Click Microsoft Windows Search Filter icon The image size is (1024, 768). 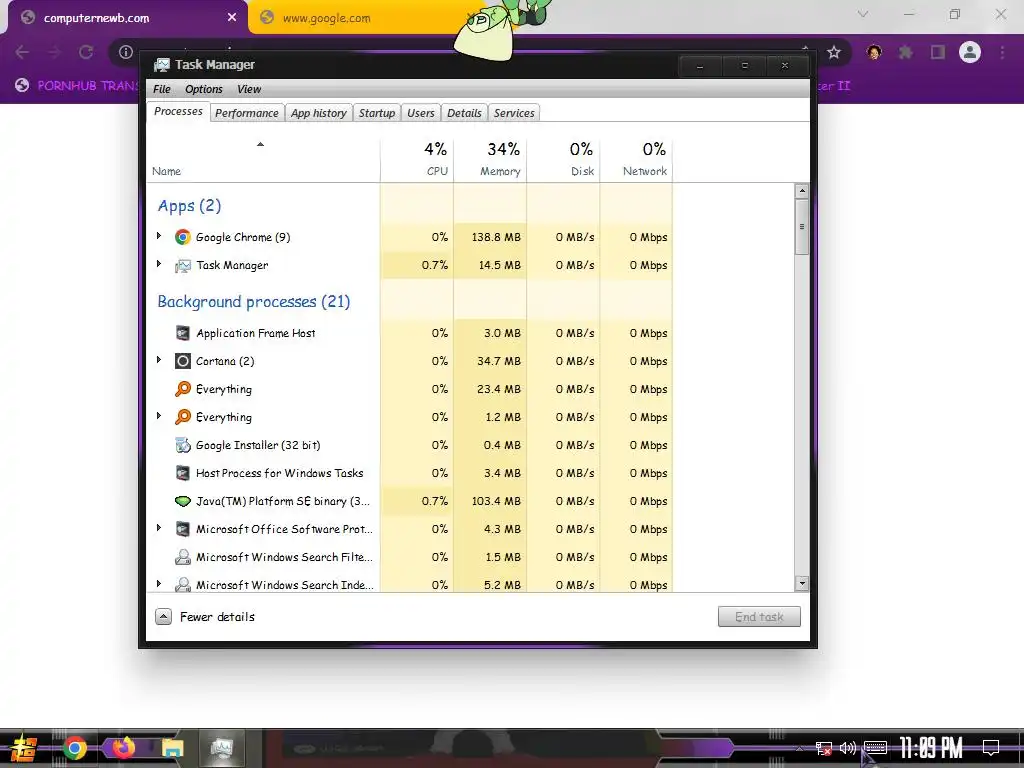[x=183, y=557]
